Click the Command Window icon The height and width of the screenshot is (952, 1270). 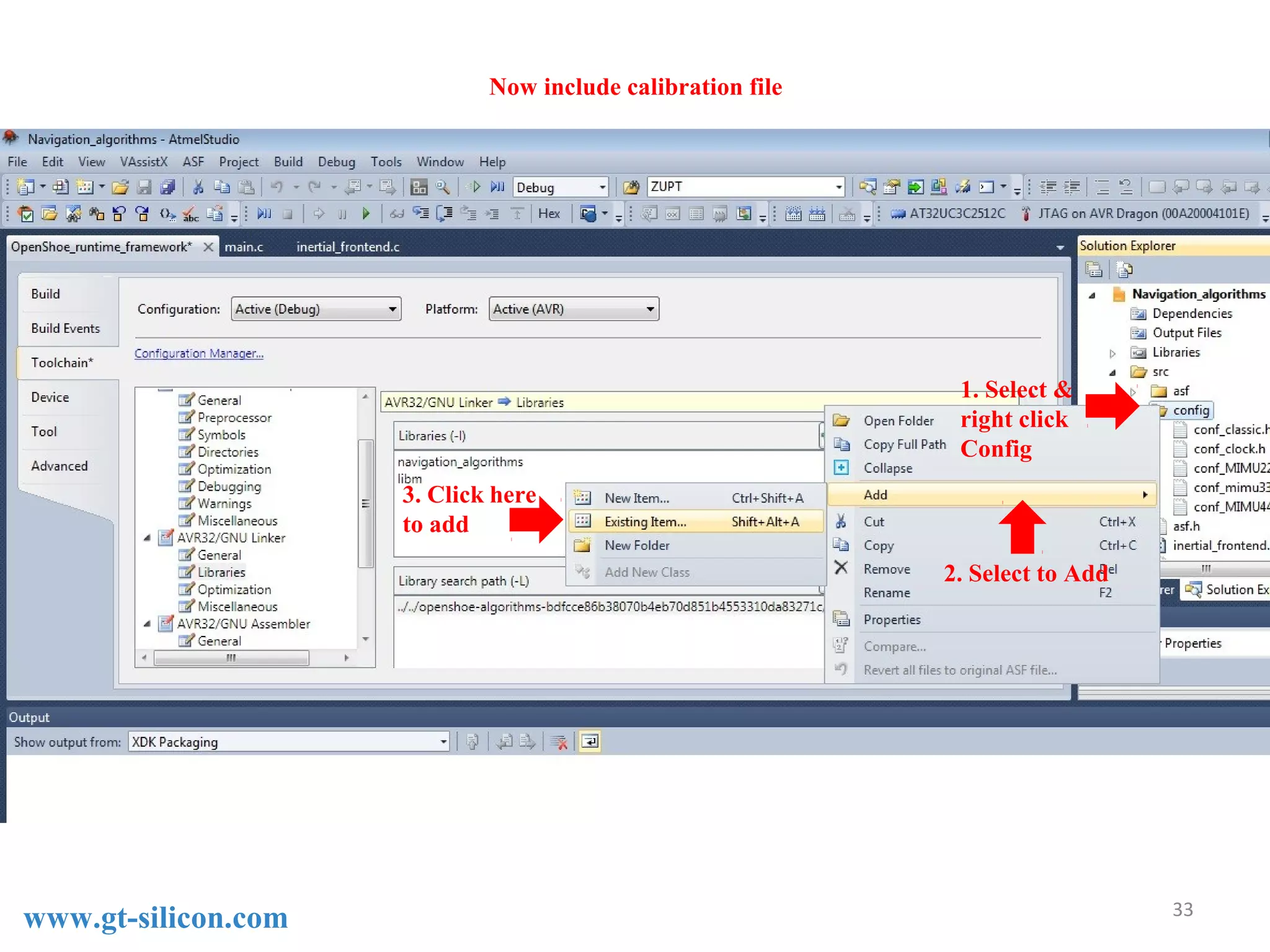point(987,187)
